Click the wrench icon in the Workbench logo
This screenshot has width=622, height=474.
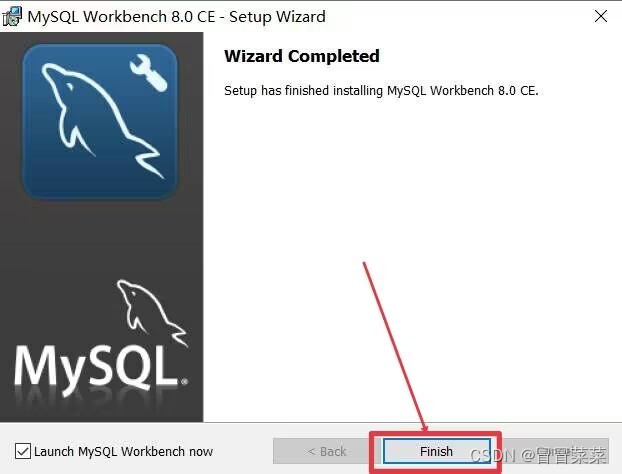click(149, 73)
